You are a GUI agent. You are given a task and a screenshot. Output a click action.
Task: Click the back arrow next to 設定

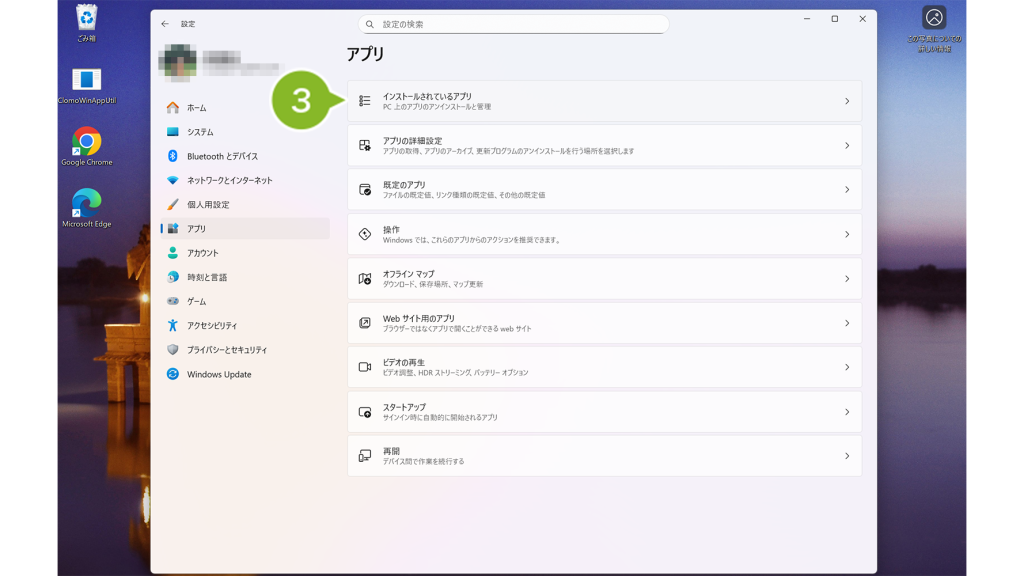tap(165, 24)
